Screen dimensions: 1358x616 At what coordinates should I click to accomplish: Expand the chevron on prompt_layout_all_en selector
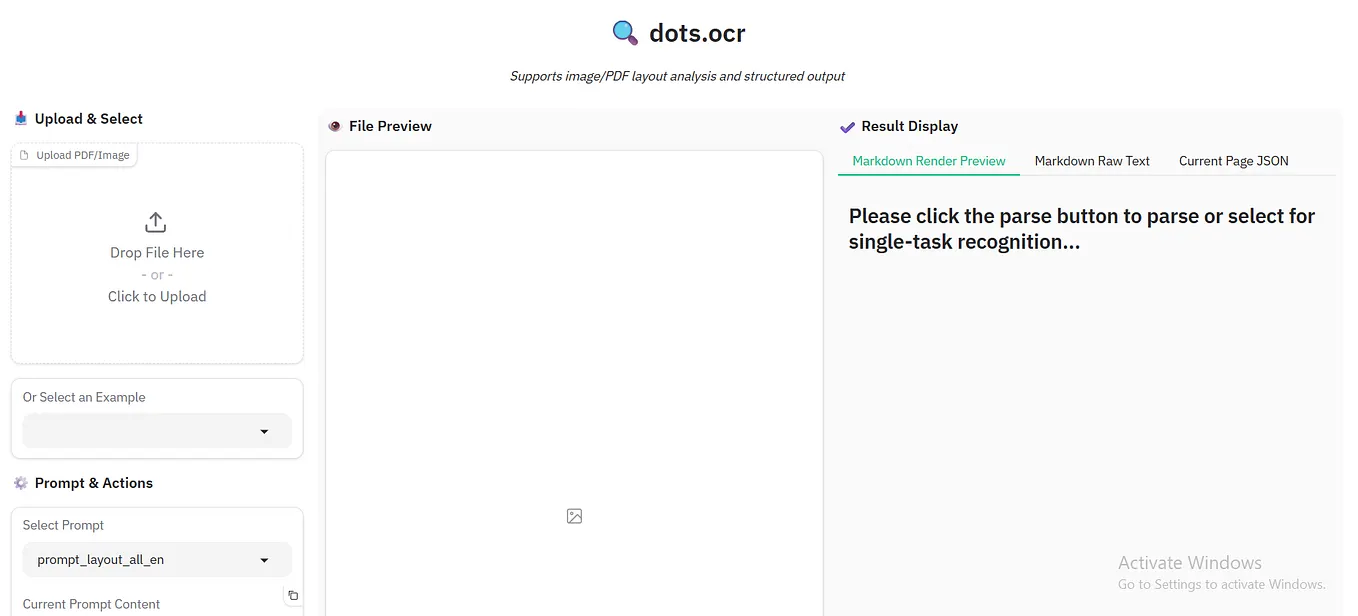264,559
